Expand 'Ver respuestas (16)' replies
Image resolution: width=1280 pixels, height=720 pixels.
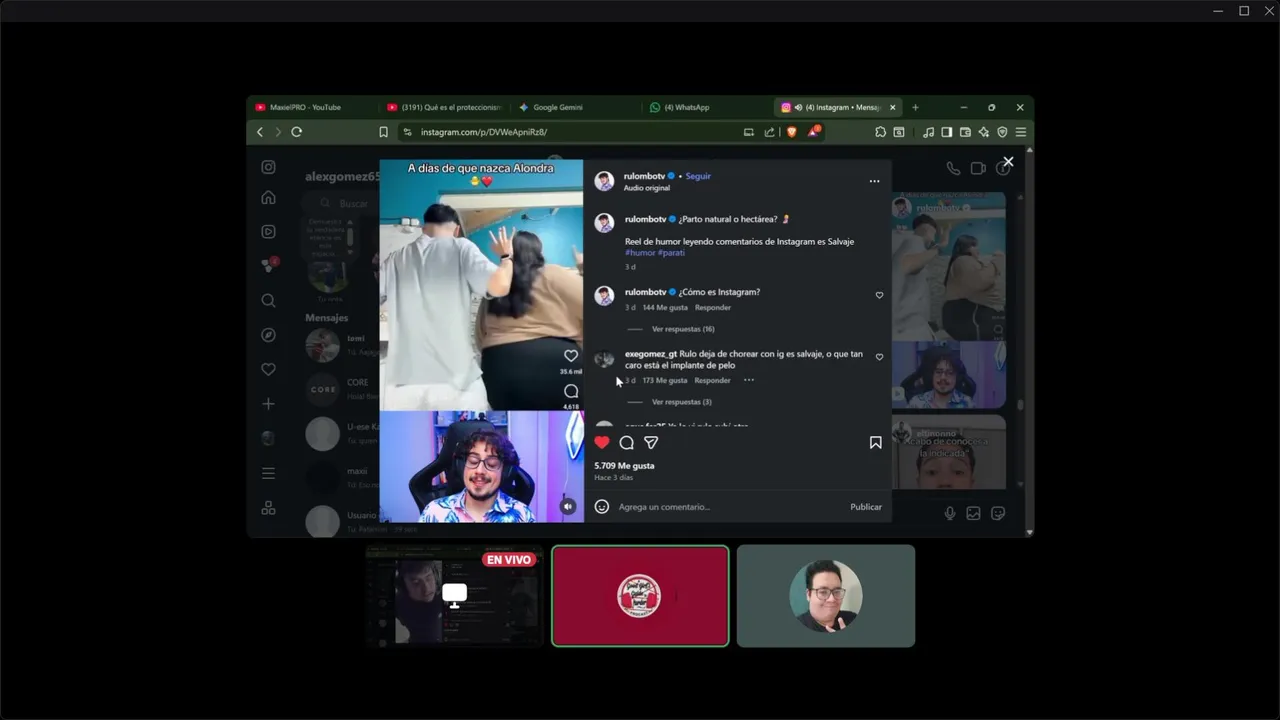683,329
